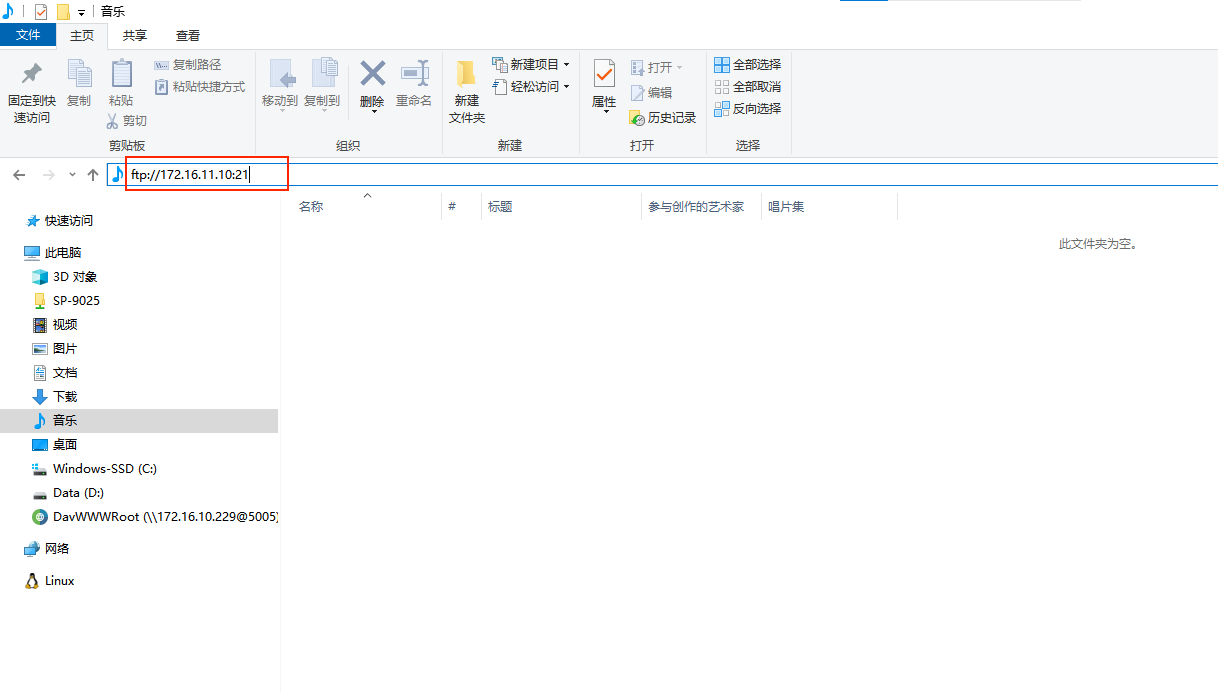
Task: Click Copy Path (复制路径) button
Action: 188,65
